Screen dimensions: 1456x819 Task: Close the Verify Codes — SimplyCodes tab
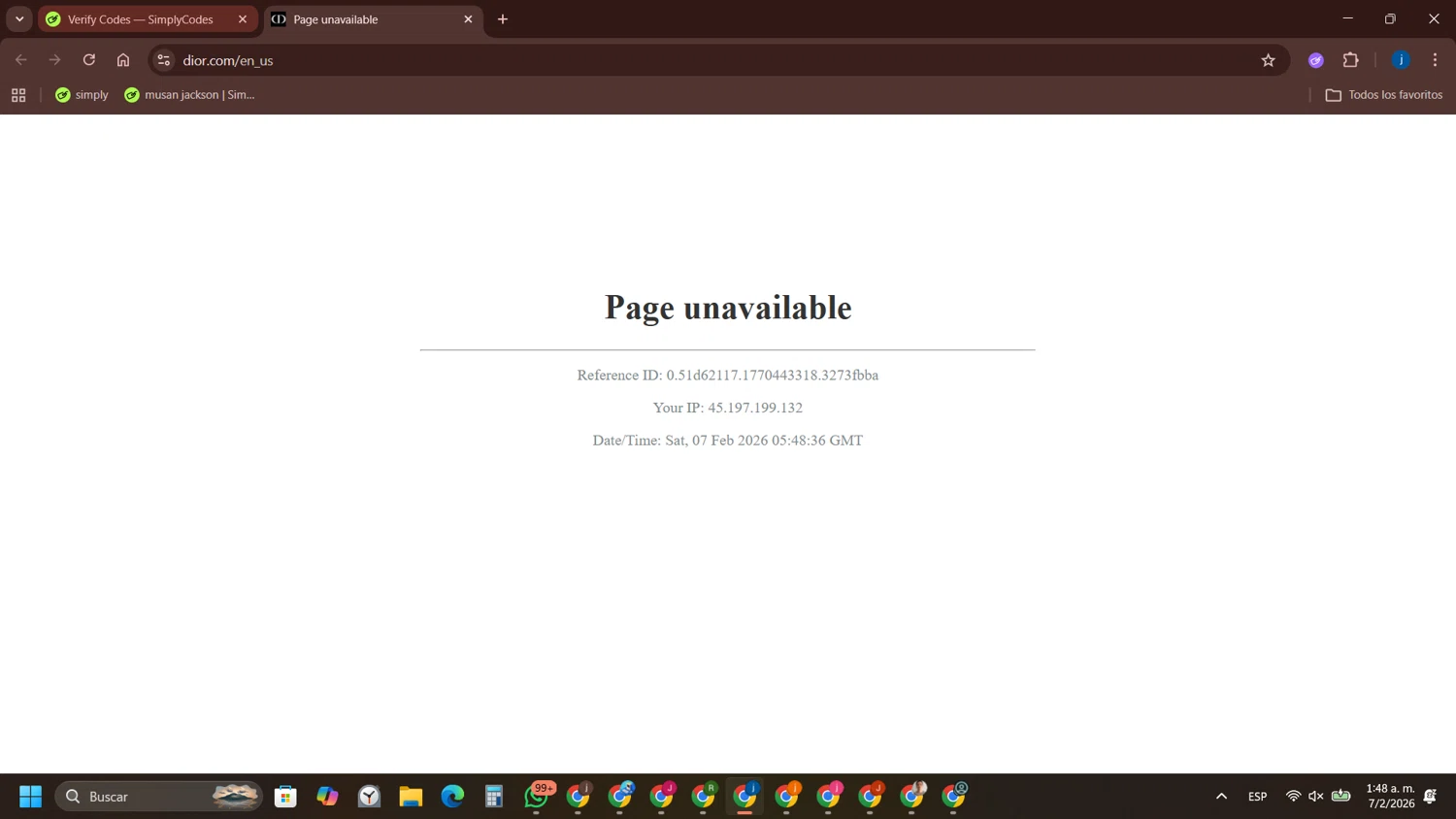click(x=243, y=19)
